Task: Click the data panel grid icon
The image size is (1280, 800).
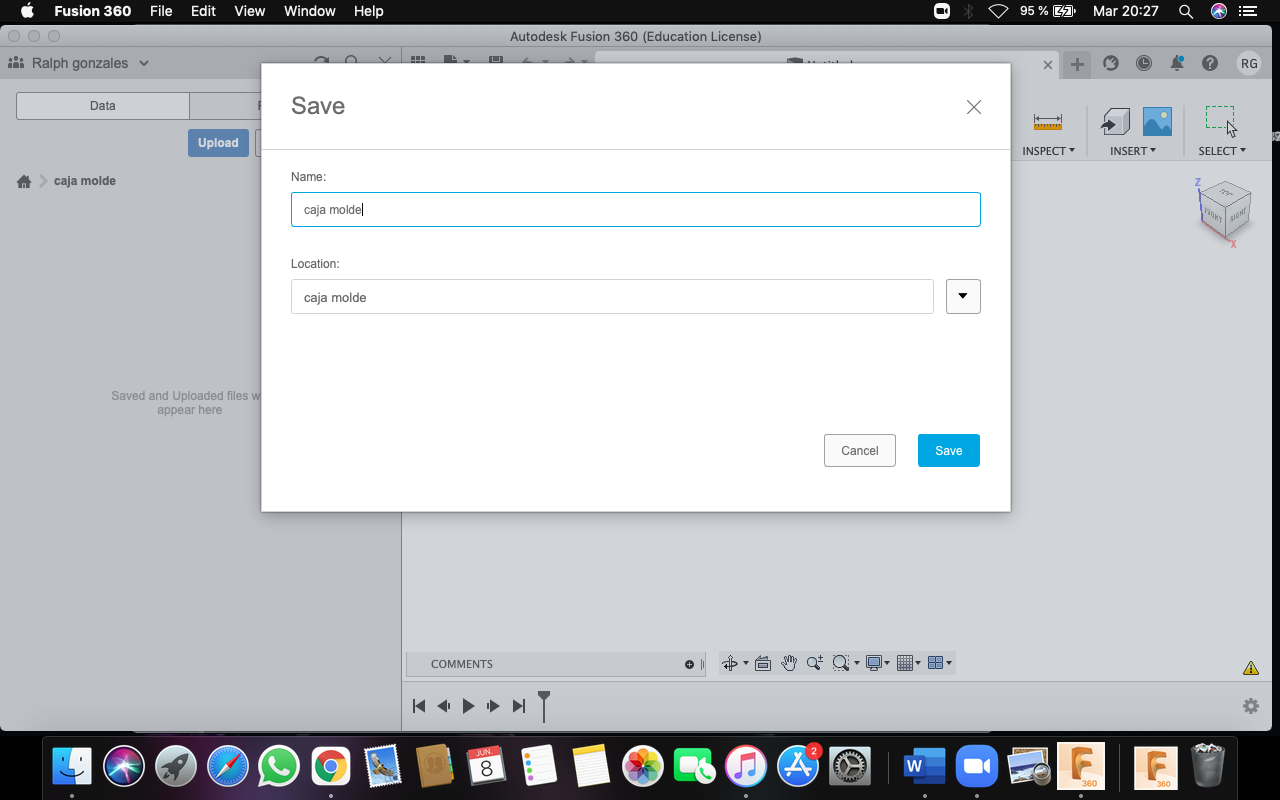Action: coord(418,61)
